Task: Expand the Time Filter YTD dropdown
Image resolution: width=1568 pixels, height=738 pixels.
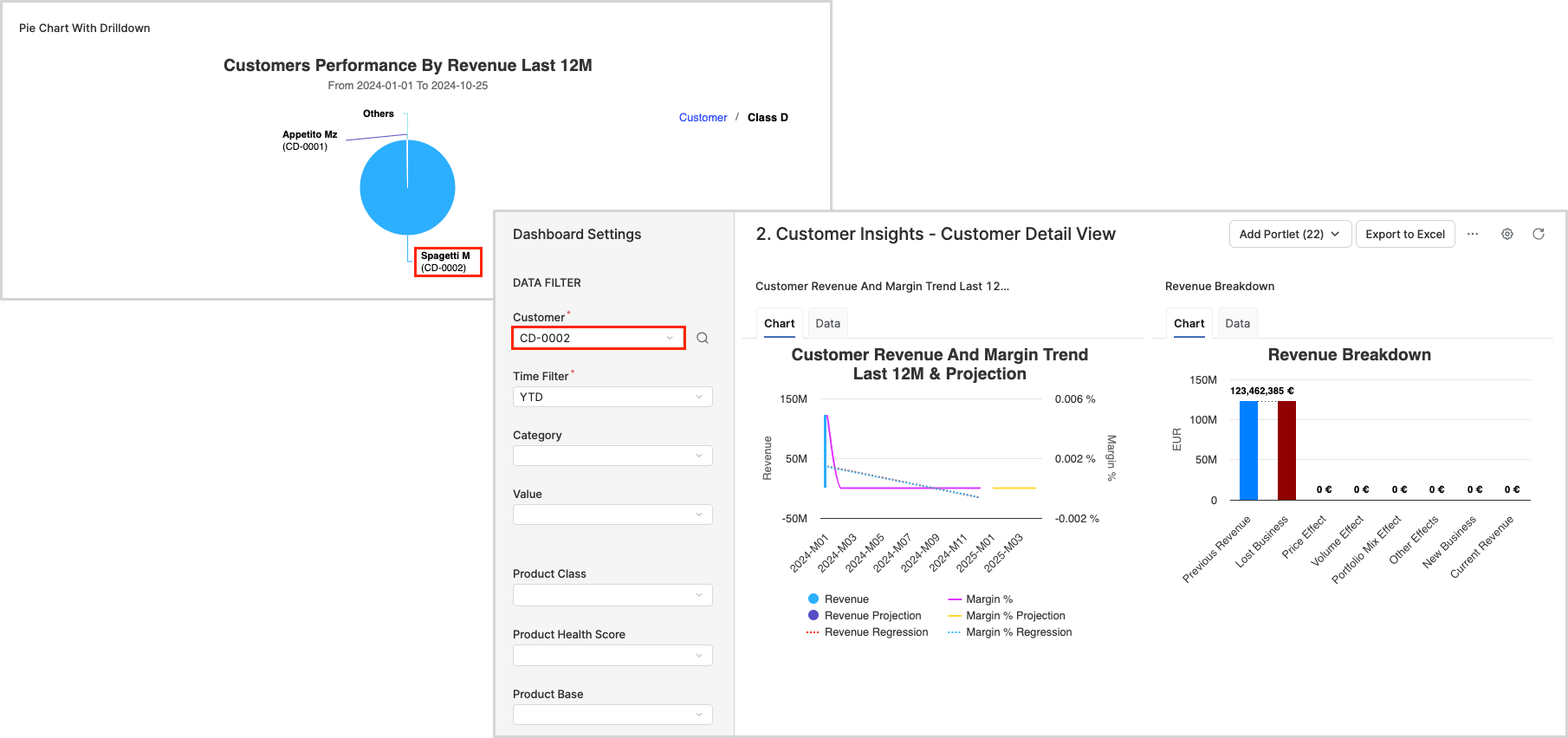Action: [x=612, y=397]
